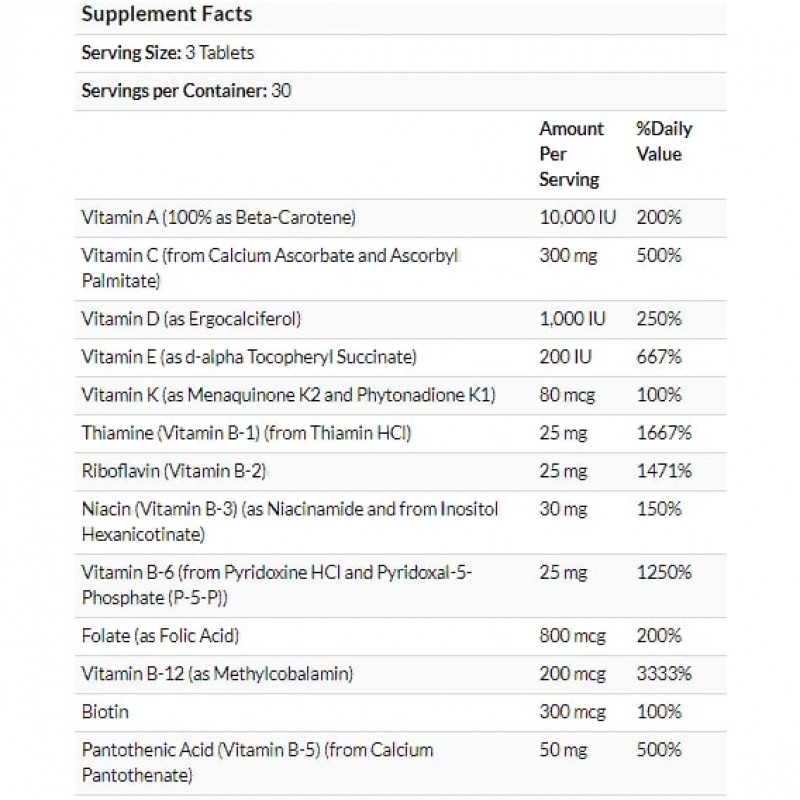Screen dimensions: 800x800
Task: Select the Vitamin A Beta-Carotene row label
Action: coord(218,216)
